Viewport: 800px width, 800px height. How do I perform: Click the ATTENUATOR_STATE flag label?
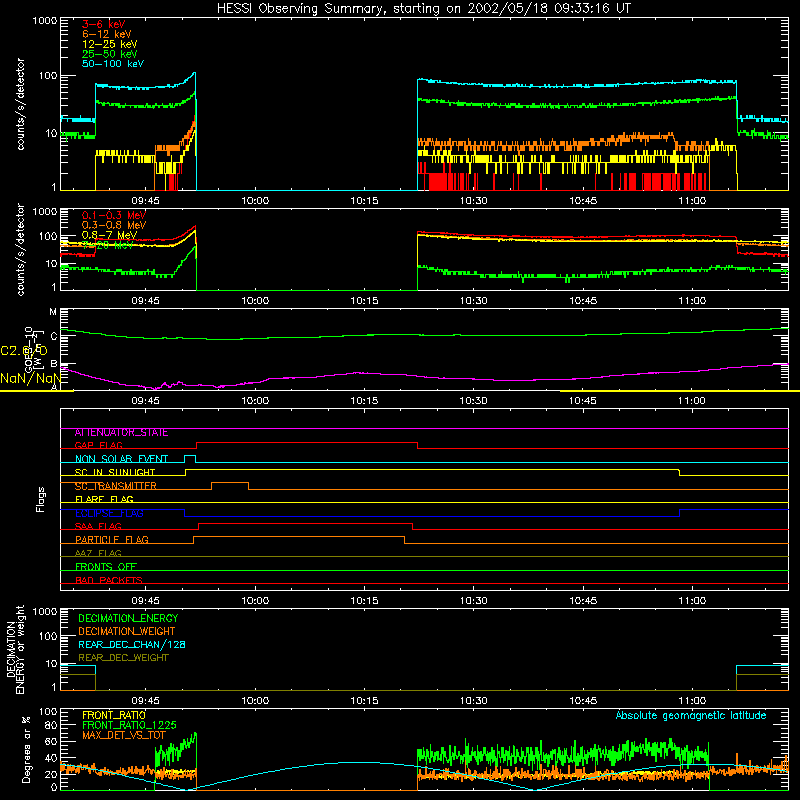point(121,433)
